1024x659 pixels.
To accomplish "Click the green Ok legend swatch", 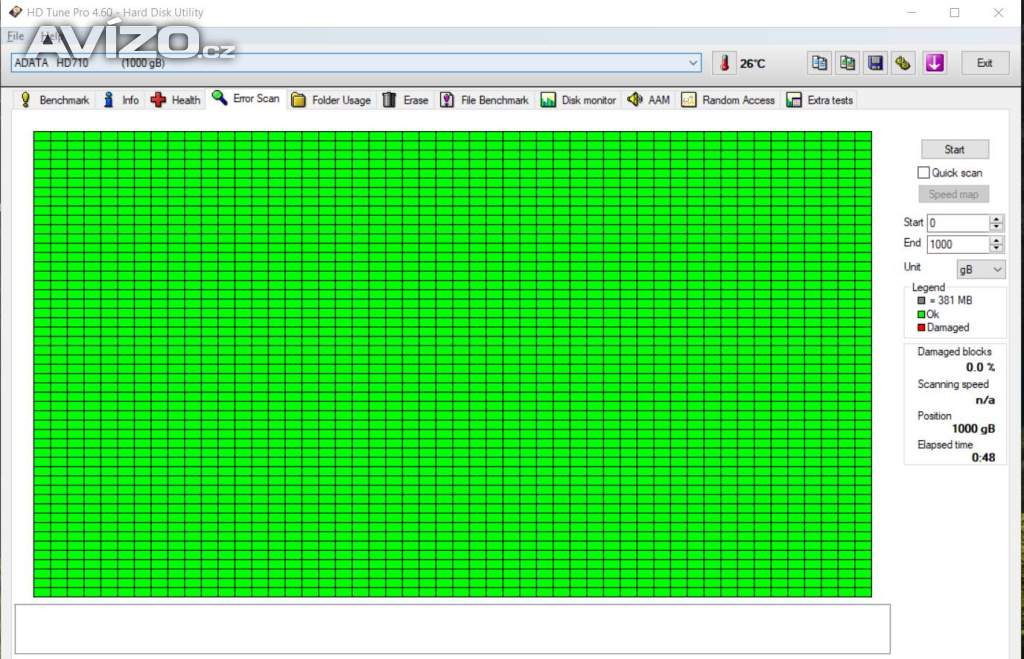I will (921, 314).
